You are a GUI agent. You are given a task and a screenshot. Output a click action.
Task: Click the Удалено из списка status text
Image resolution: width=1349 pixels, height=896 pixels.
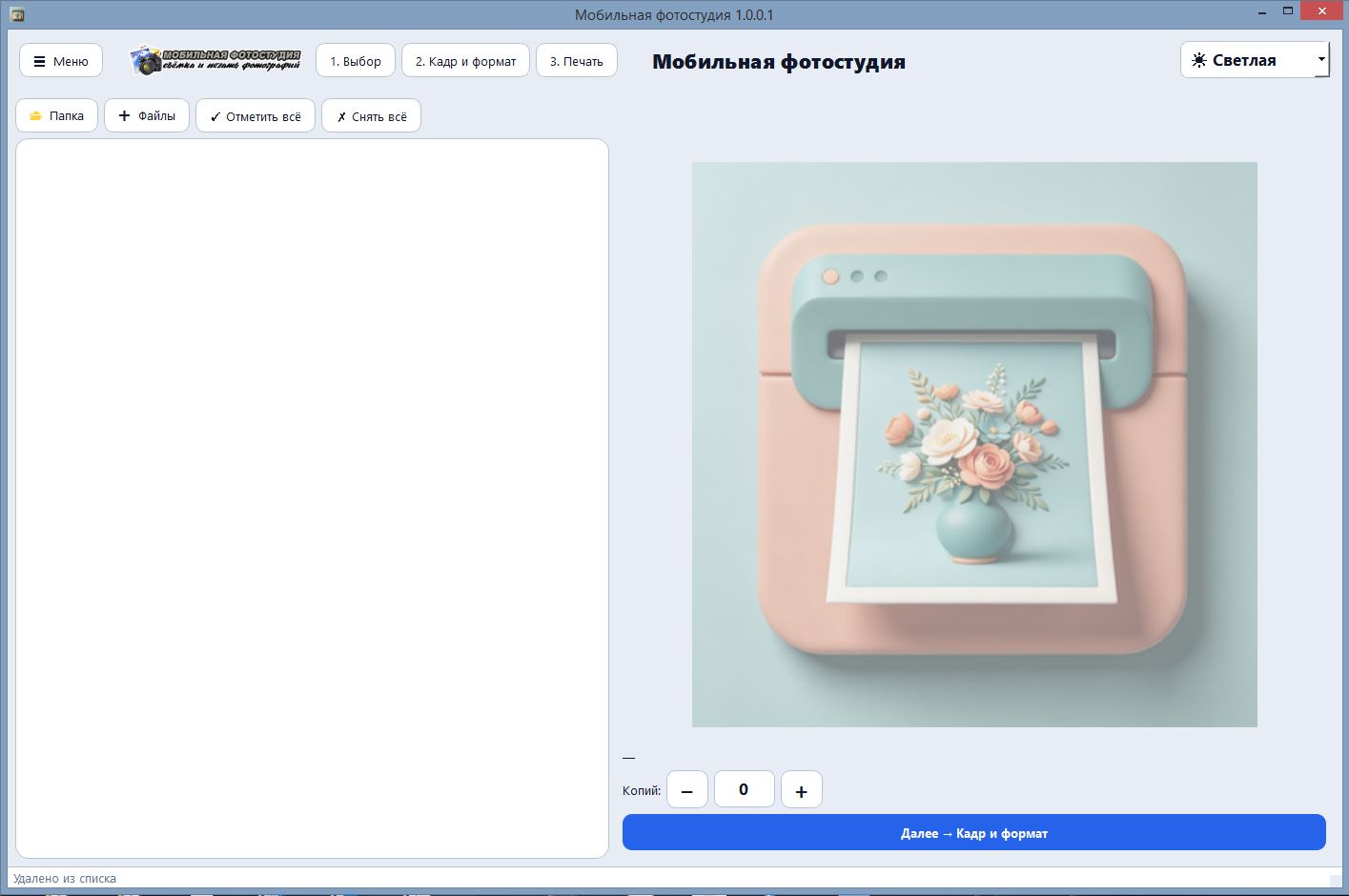coord(65,879)
